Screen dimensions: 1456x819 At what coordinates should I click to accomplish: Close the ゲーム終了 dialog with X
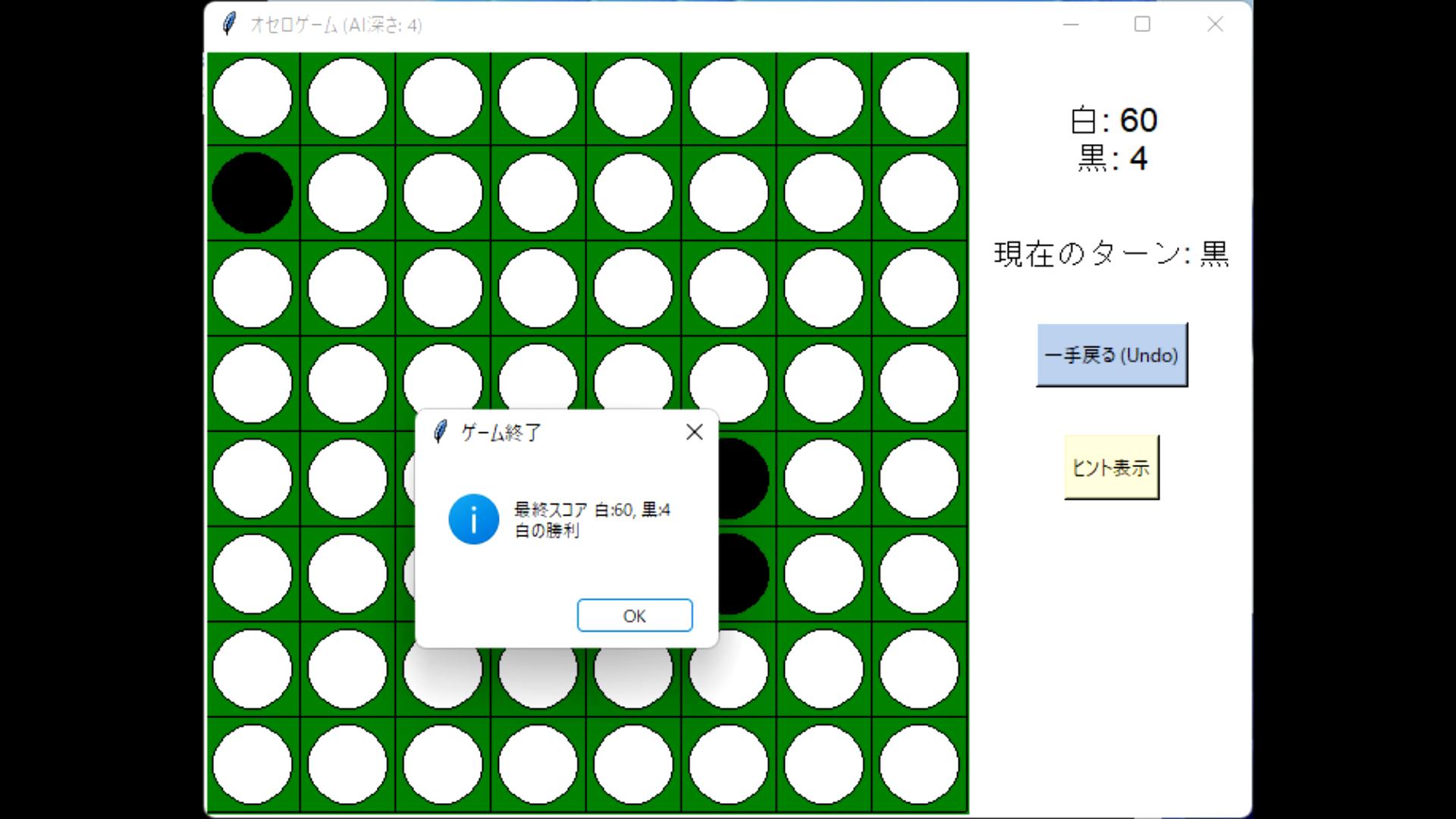click(694, 432)
